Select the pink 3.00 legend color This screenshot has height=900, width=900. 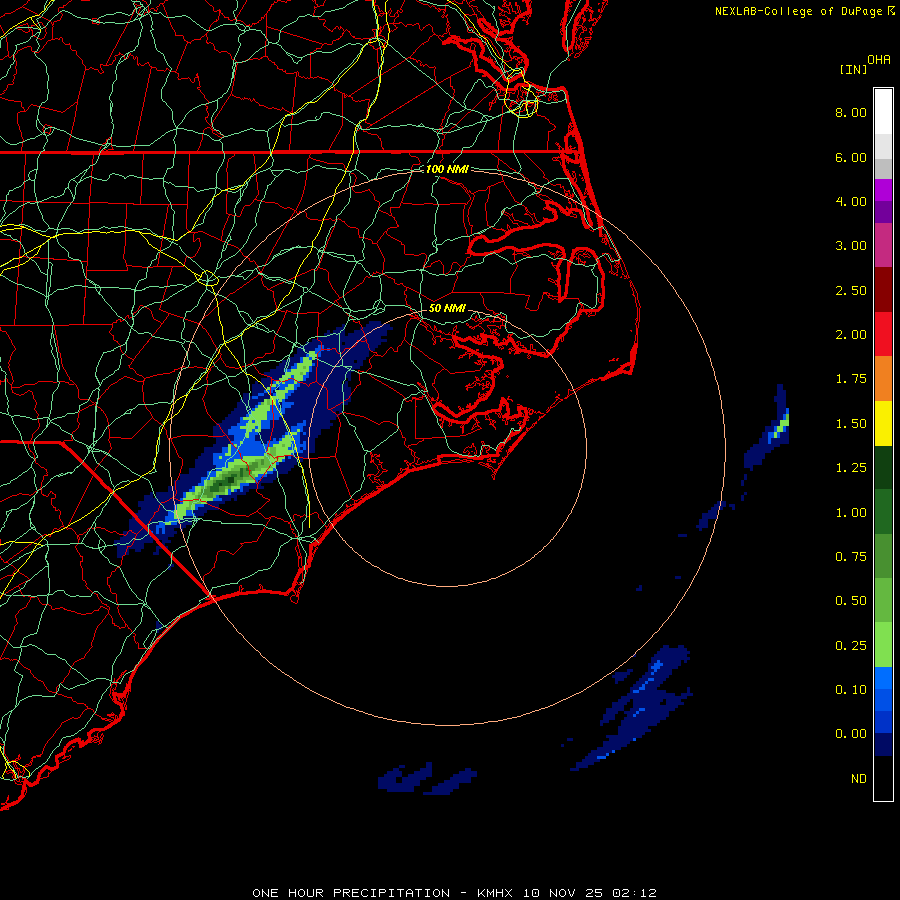click(883, 245)
